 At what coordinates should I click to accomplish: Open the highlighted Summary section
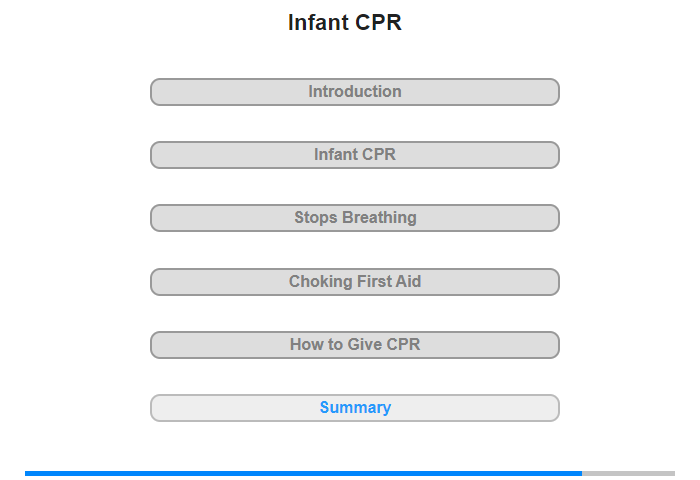coord(355,408)
